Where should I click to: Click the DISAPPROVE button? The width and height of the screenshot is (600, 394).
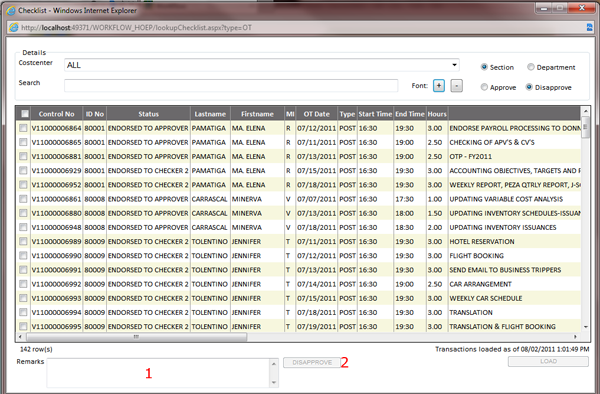click(312, 362)
